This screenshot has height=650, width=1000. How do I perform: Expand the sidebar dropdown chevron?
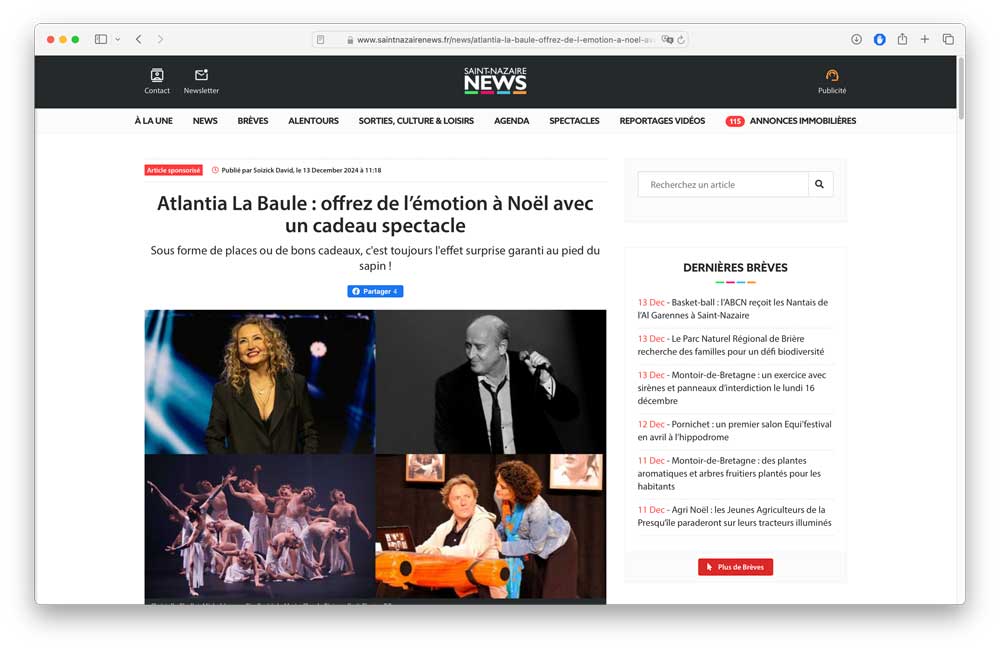coord(118,39)
